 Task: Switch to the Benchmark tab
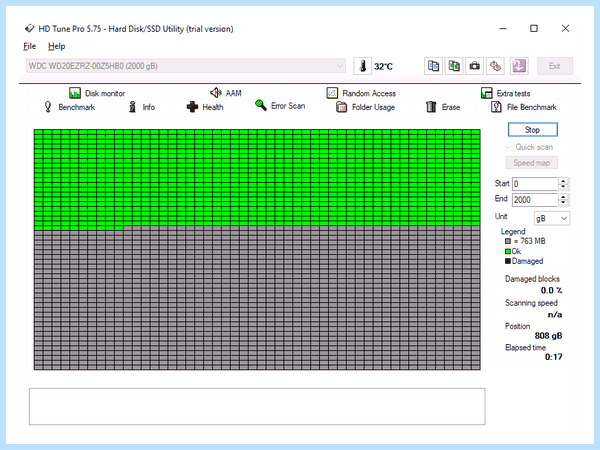70,107
